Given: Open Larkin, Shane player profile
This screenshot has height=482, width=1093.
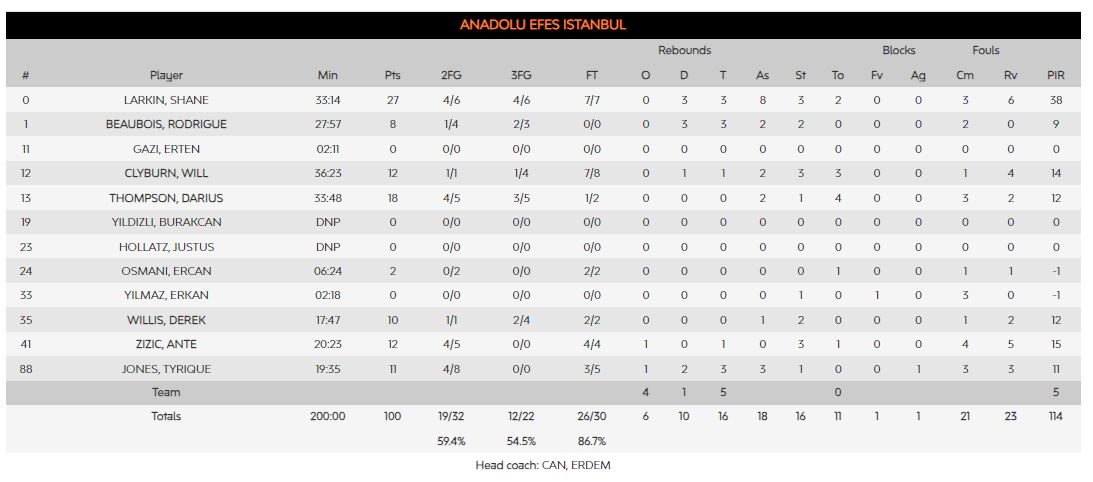Looking at the screenshot, I should [166, 100].
